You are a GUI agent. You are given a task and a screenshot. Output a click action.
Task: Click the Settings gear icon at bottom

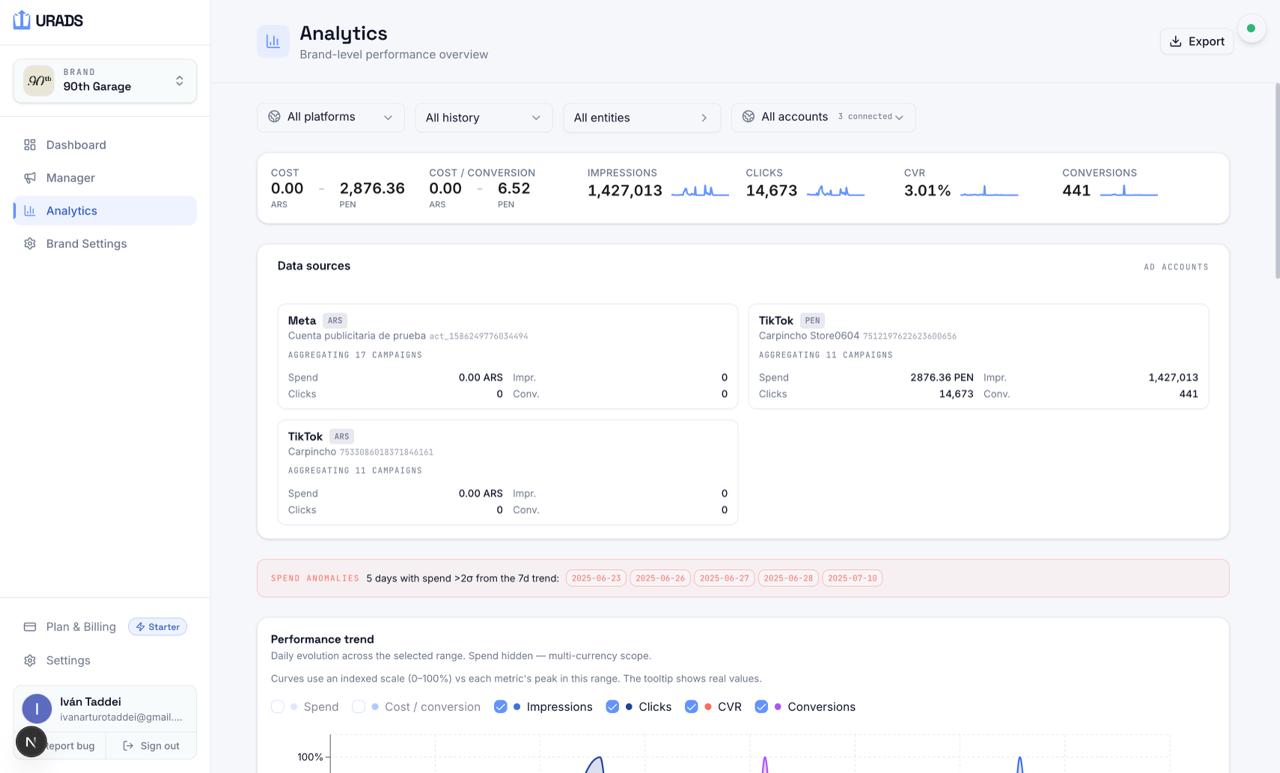30,660
